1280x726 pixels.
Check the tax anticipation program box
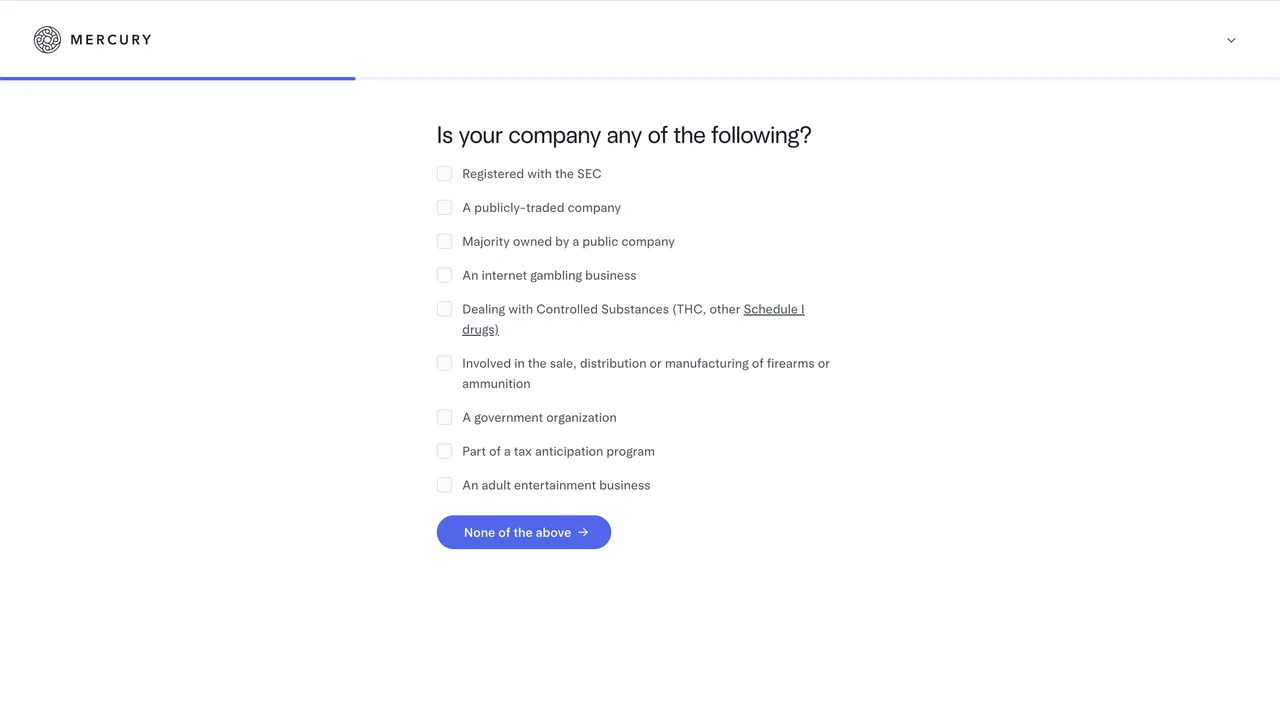coord(444,452)
